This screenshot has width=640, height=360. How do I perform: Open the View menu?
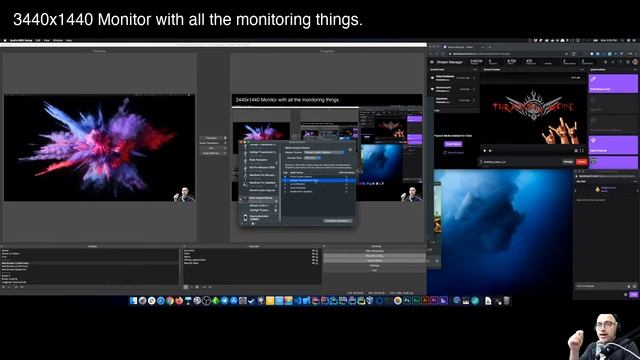tap(47, 40)
